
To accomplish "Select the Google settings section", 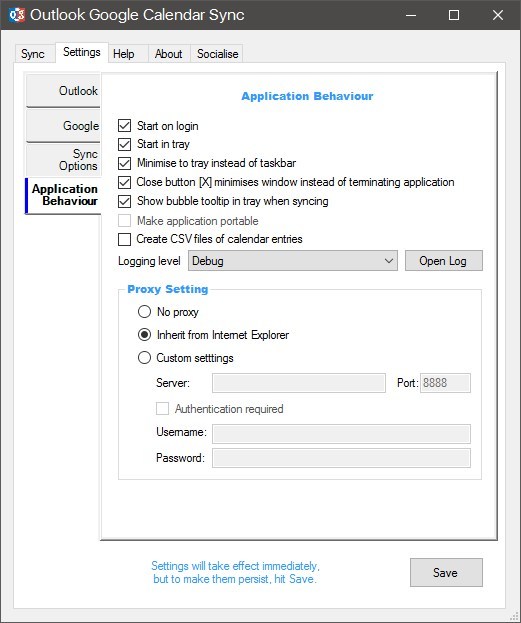I will point(64,126).
